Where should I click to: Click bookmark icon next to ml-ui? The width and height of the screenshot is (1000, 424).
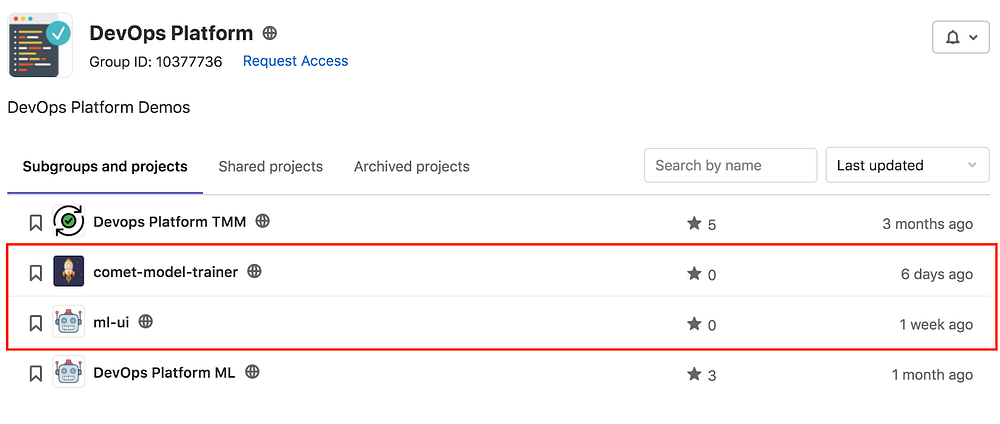click(x=35, y=323)
